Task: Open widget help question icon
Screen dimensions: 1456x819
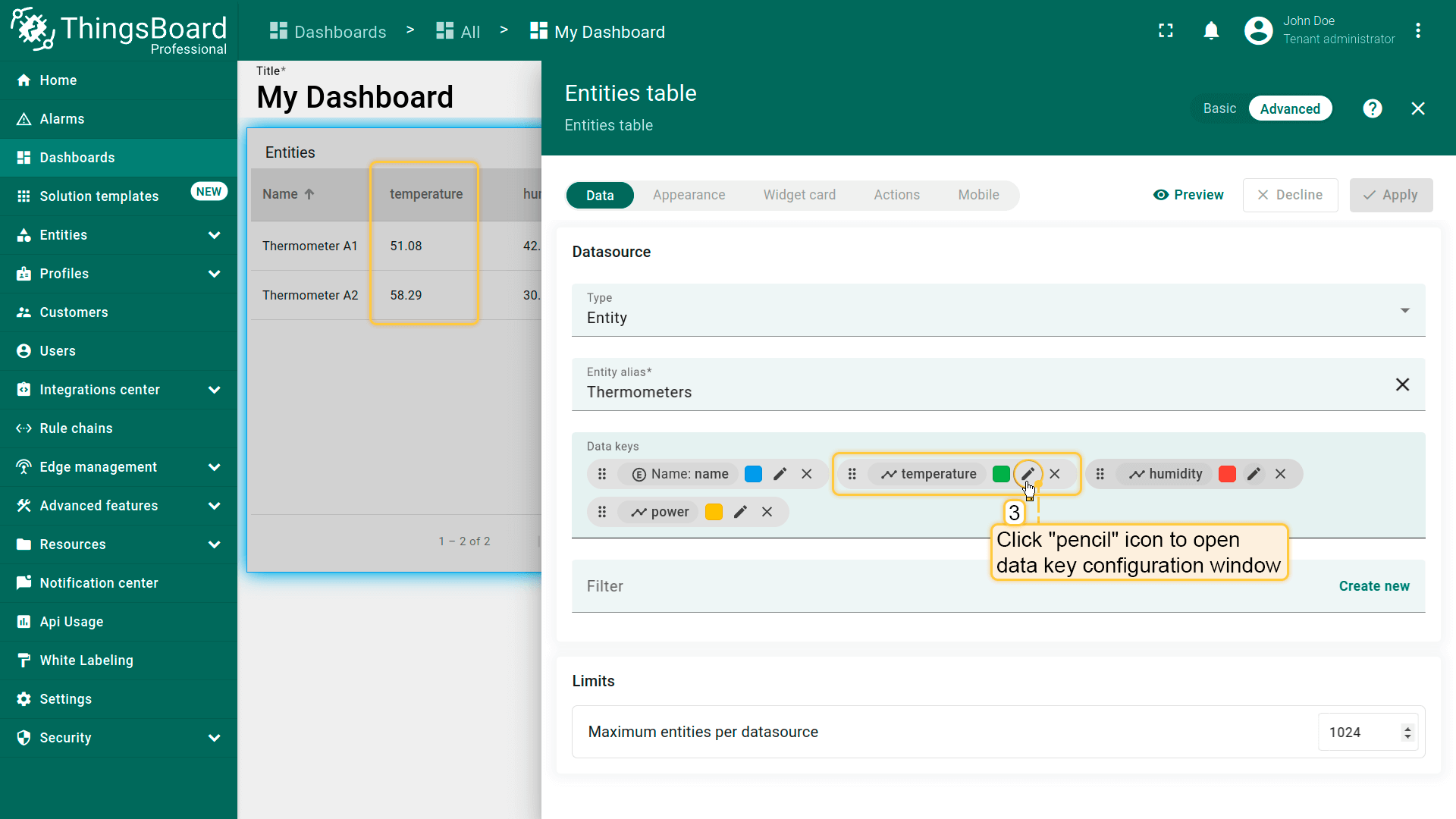Action: coord(1372,108)
